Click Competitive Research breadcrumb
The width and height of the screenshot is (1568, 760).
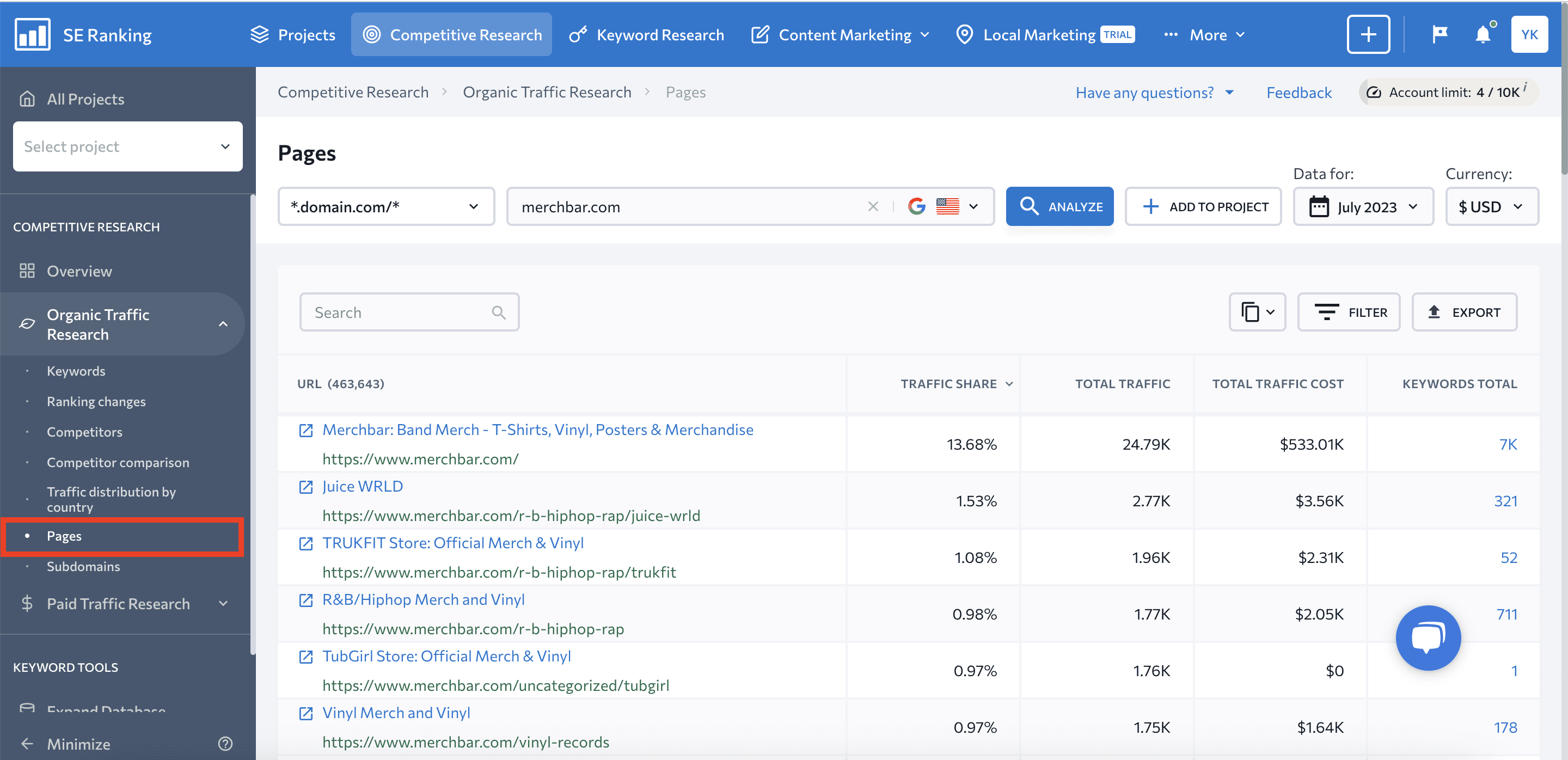353,92
